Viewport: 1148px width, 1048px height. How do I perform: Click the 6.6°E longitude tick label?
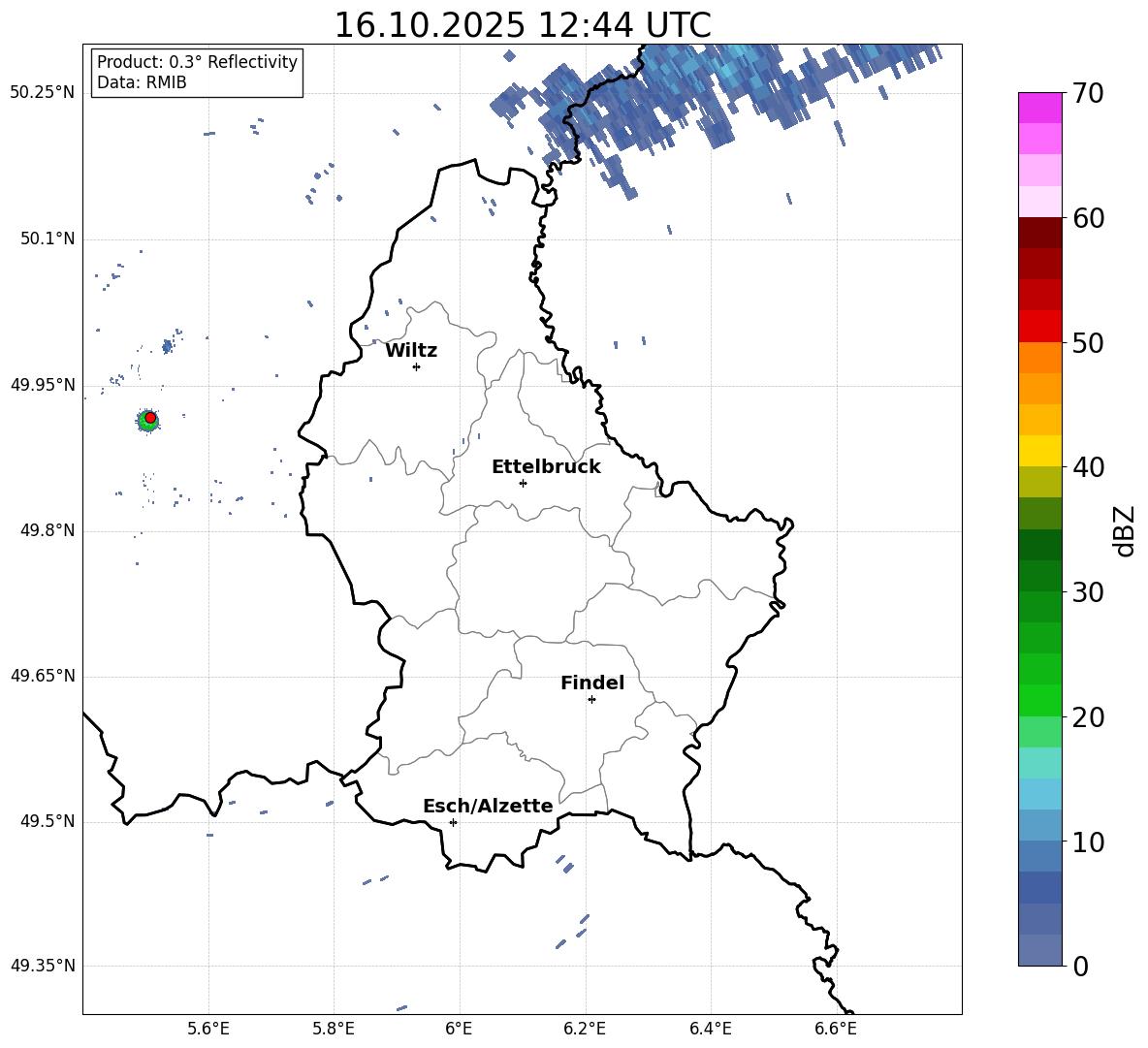(836, 1029)
